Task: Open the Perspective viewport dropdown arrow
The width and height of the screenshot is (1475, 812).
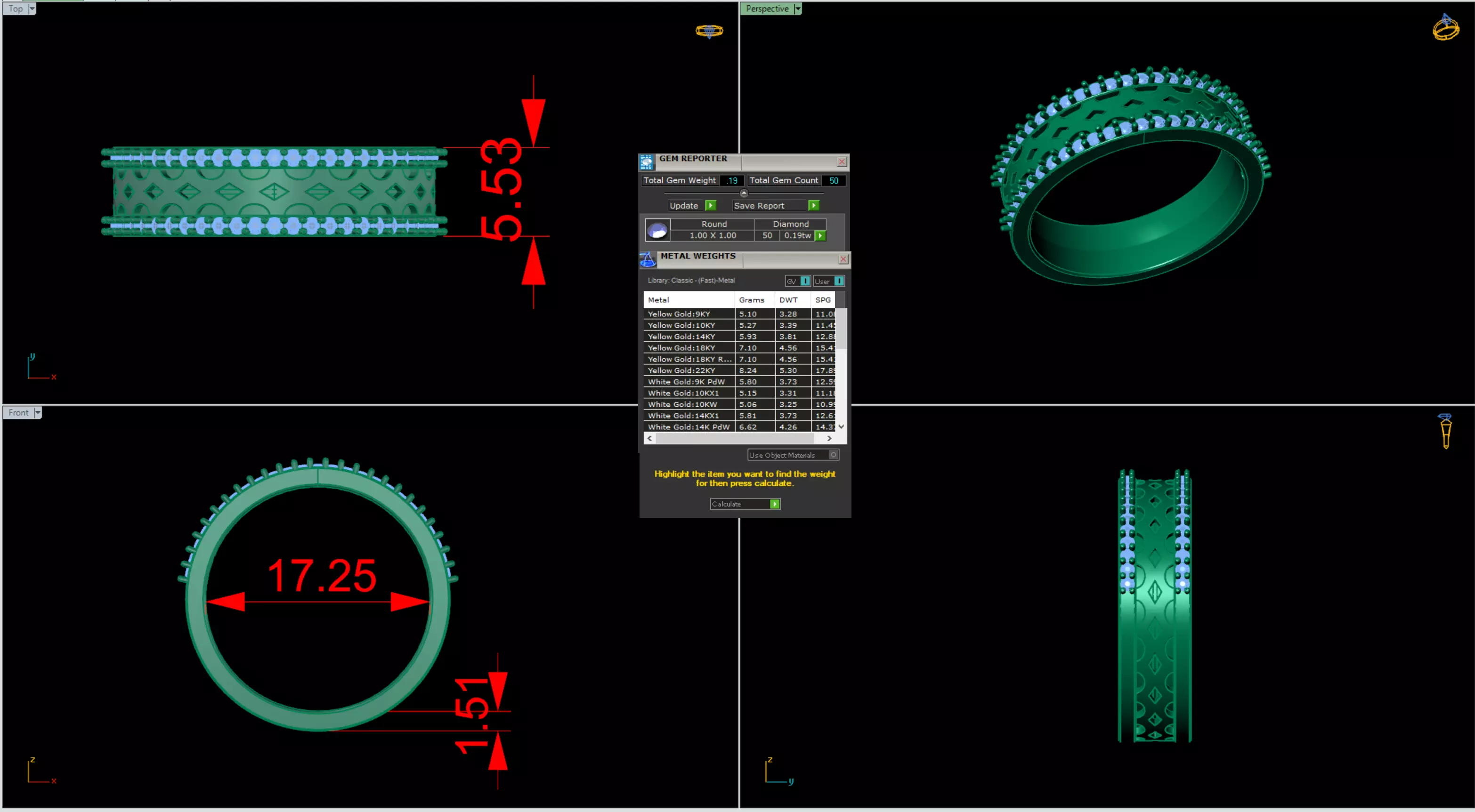Action: (x=798, y=8)
